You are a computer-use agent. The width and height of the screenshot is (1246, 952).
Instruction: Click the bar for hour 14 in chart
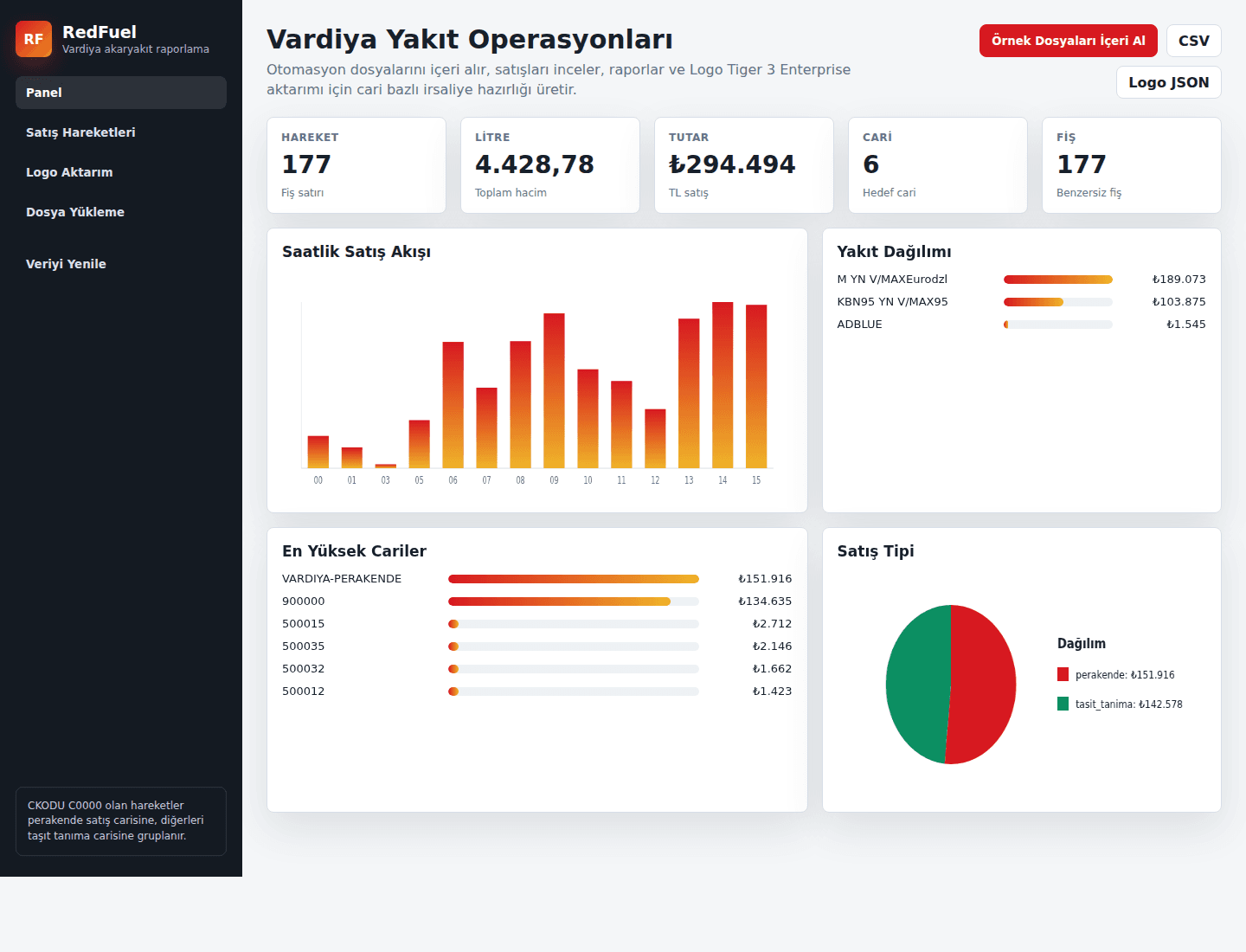coord(723,385)
